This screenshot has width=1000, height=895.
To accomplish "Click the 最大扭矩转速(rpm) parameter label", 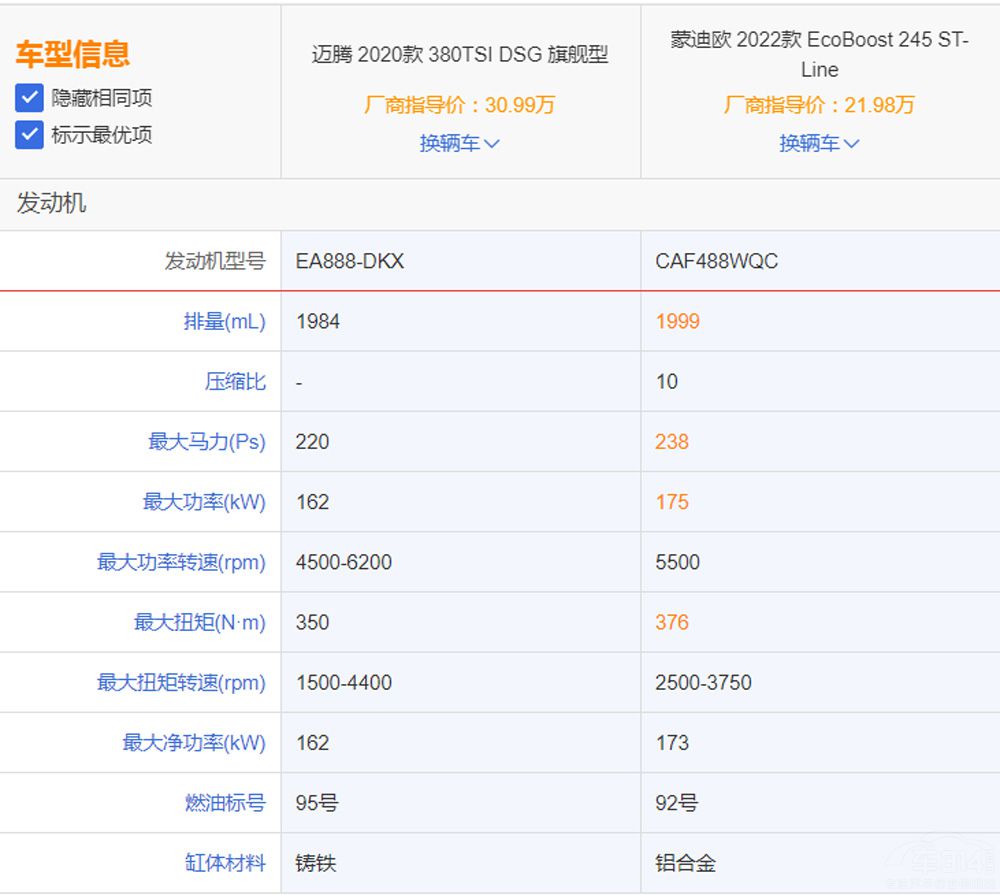I will pyautogui.click(x=181, y=683).
